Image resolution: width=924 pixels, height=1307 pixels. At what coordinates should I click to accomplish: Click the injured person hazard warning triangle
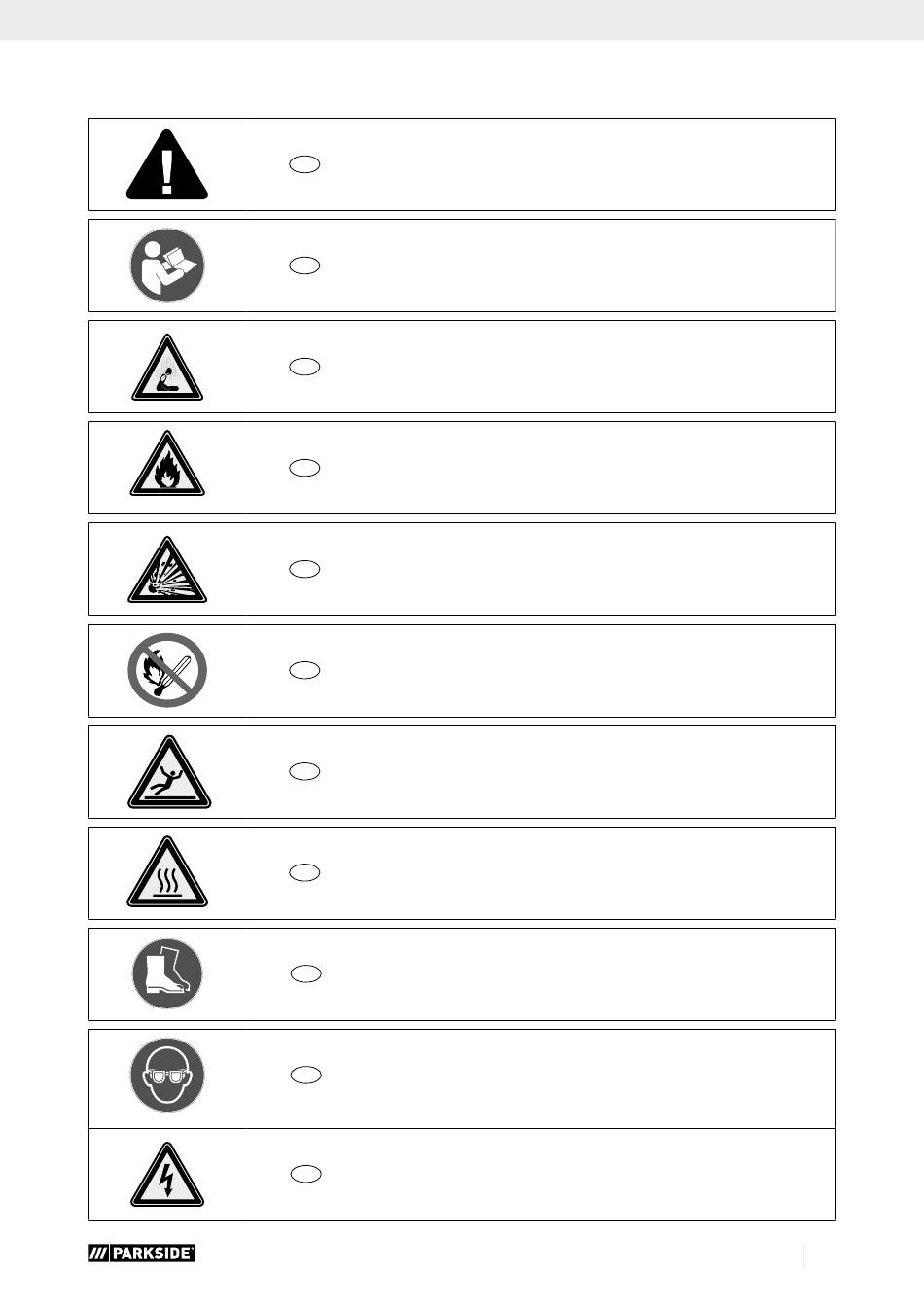coord(167,368)
